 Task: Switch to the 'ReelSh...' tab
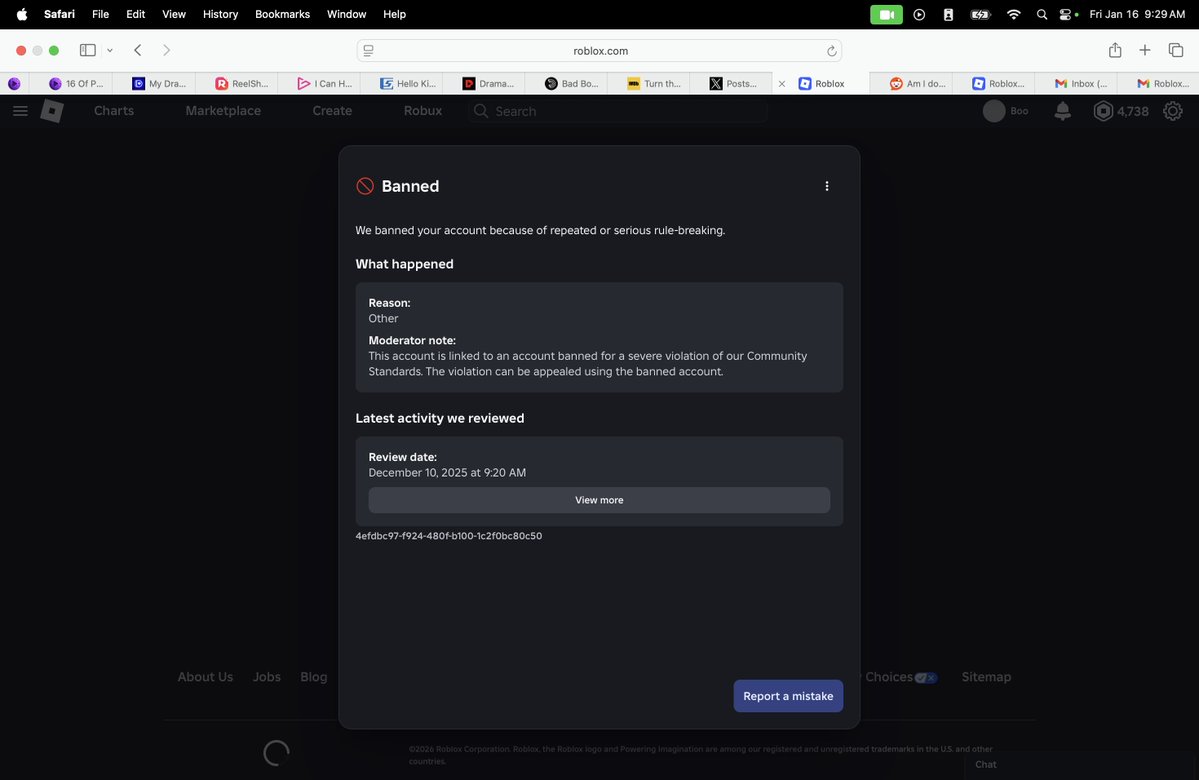point(241,83)
